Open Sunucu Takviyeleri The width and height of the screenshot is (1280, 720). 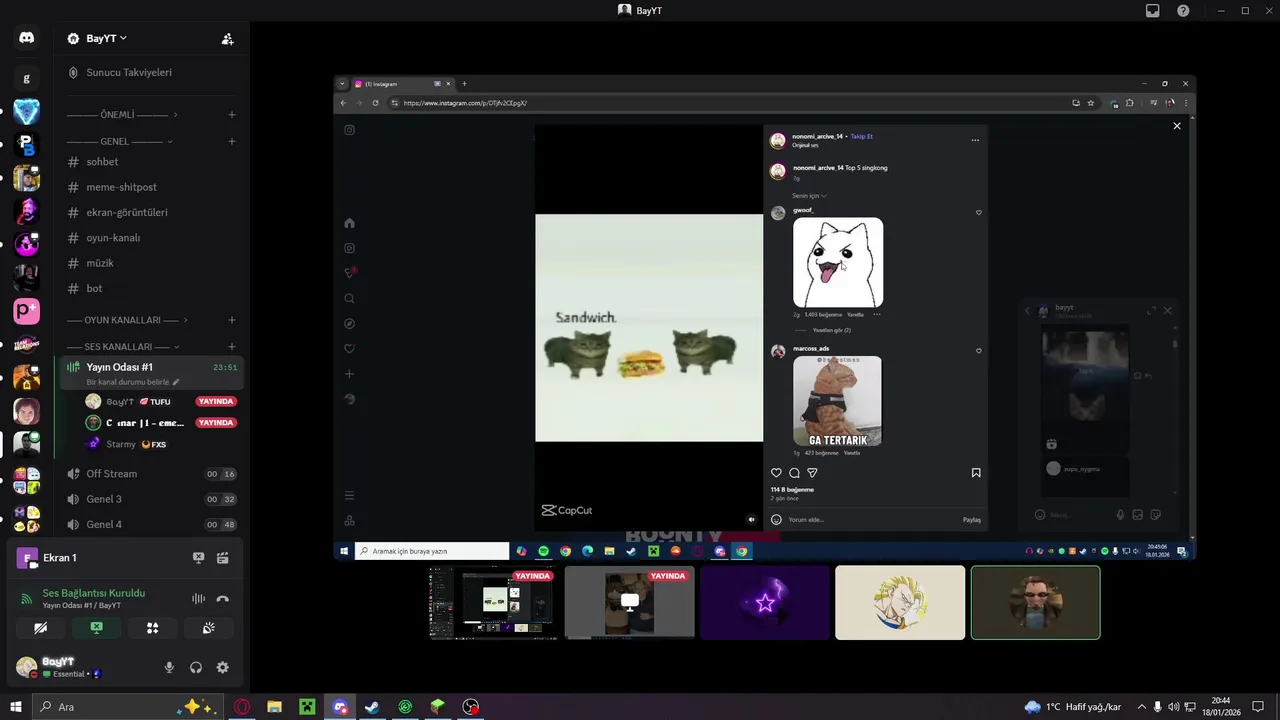click(151, 72)
